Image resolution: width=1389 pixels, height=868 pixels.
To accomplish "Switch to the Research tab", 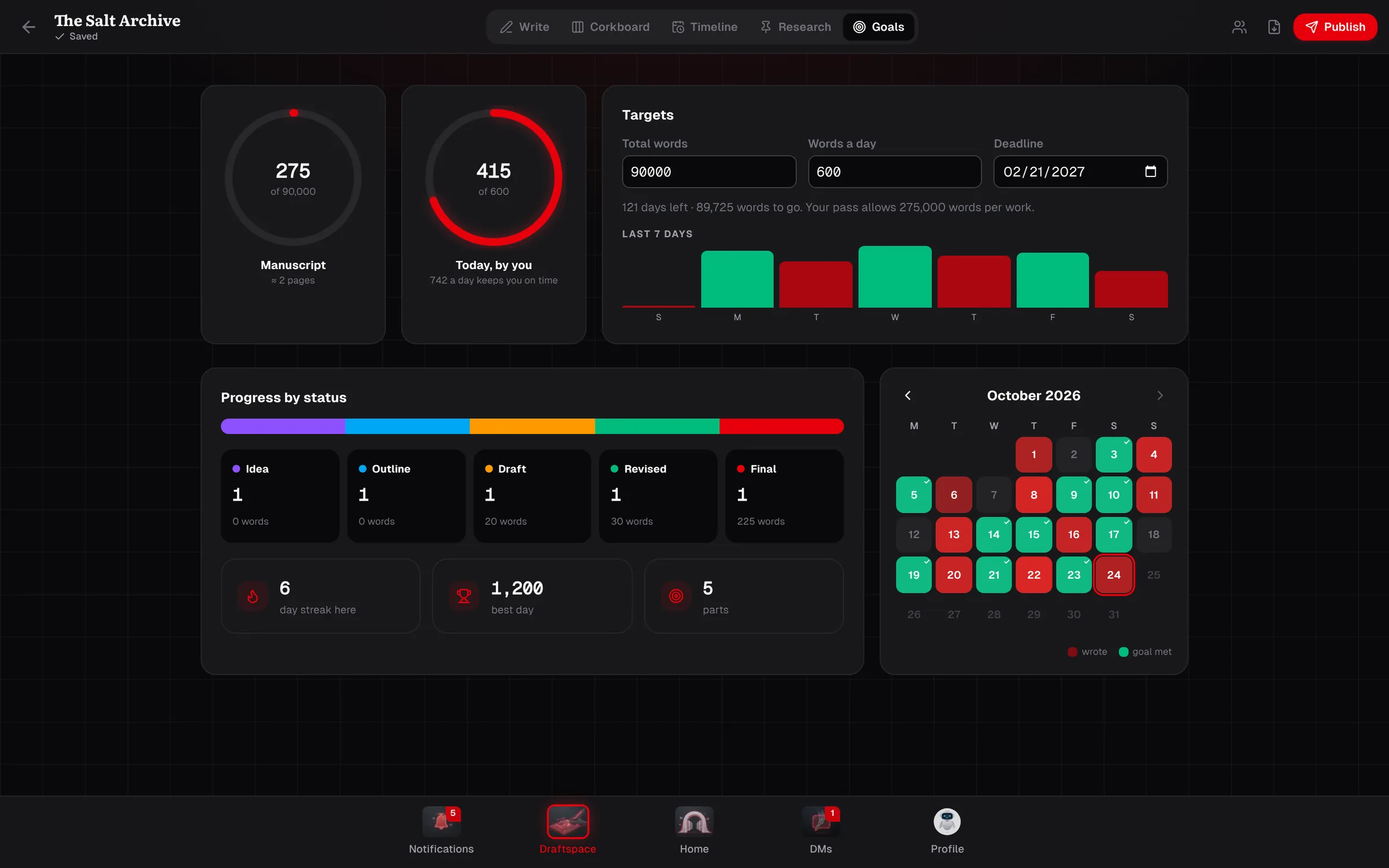I will coord(795,27).
